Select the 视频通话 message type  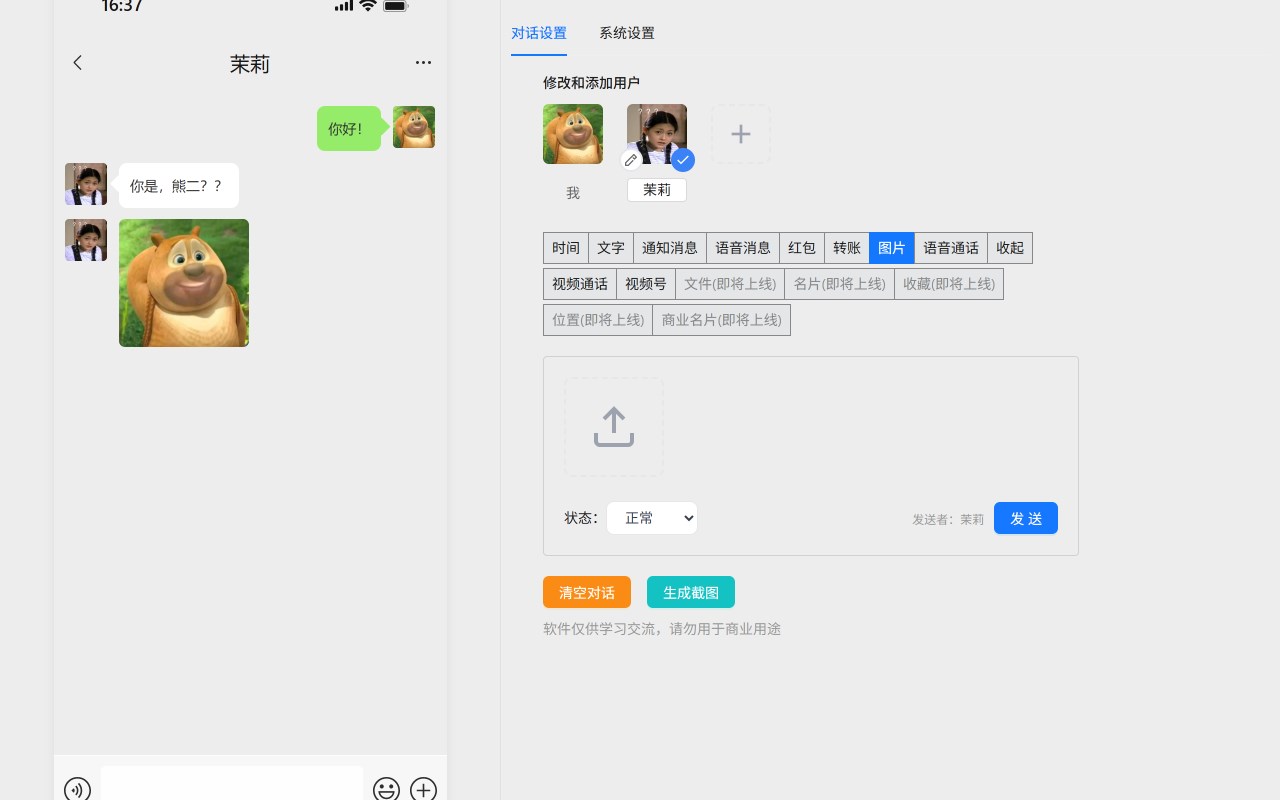[580, 284]
